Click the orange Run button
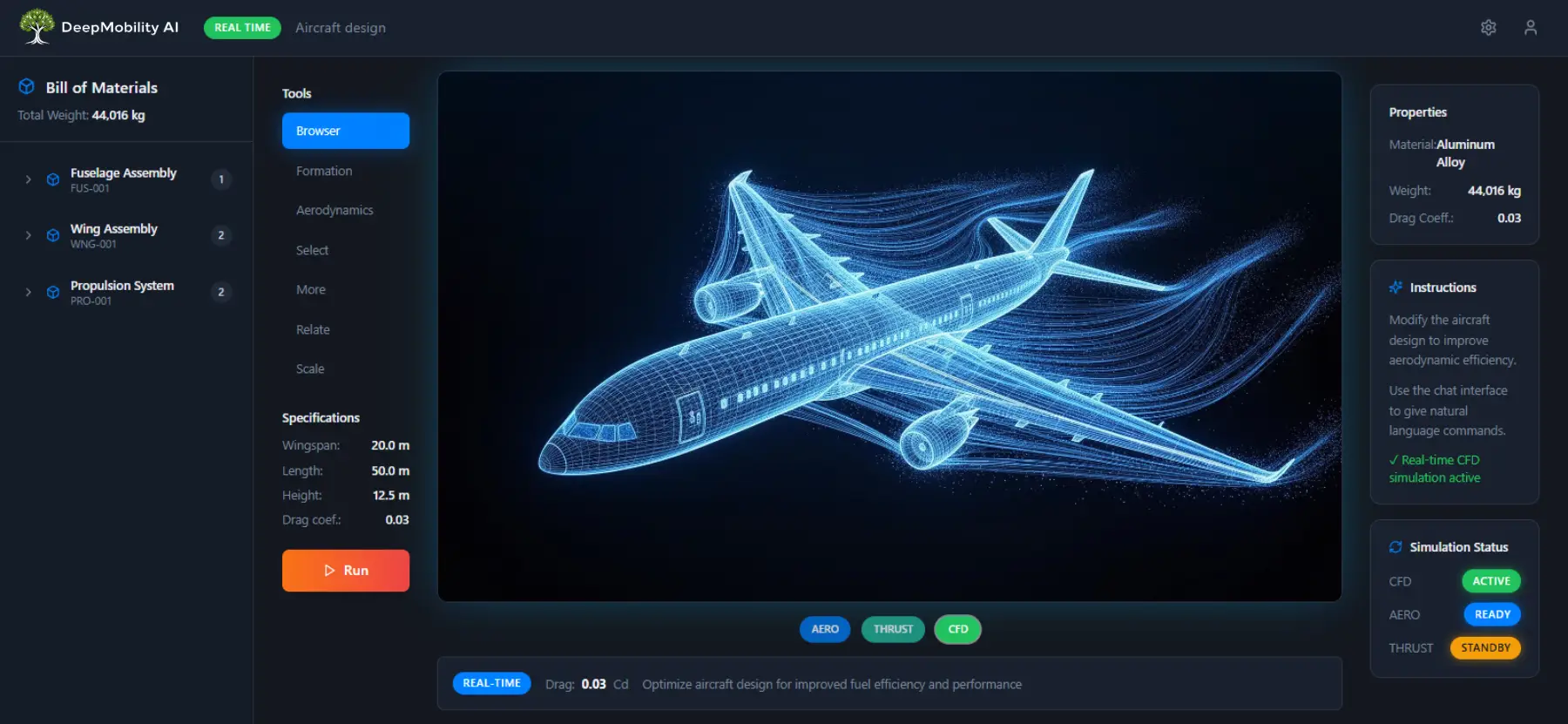This screenshot has height=724, width=1568. (346, 571)
